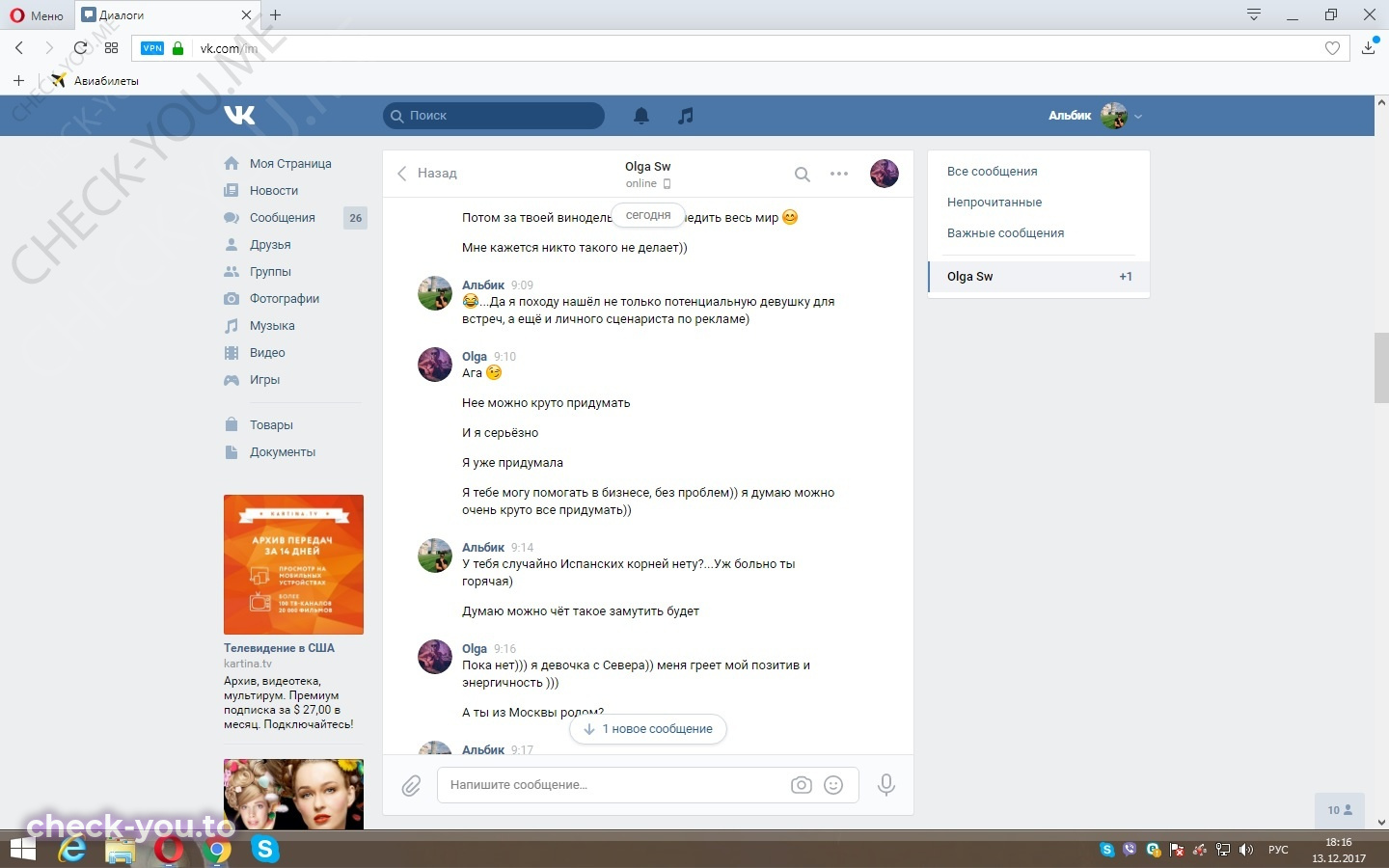Viewport: 1389px width, 868px height.
Task: Open Друзья in left menu
Action: click(x=270, y=245)
